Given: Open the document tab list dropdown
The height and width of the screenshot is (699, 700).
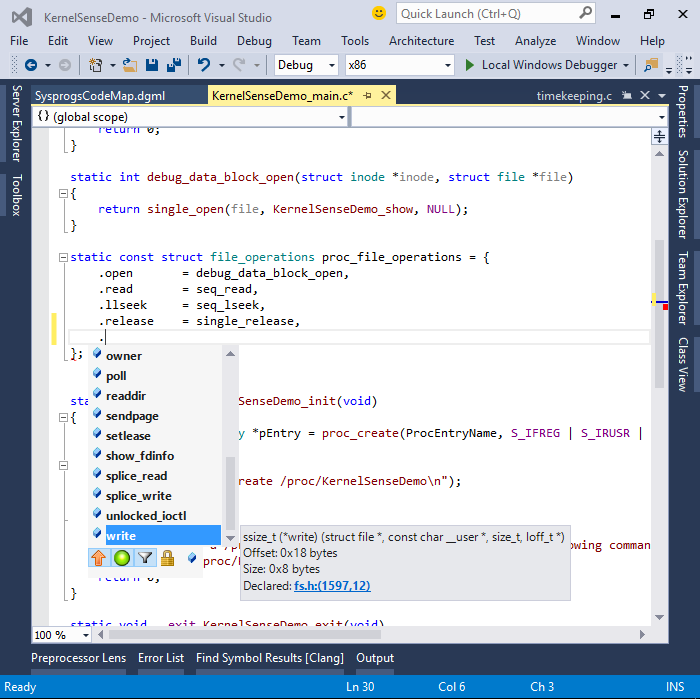Looking at the screenshot, I should click(662, 96).
